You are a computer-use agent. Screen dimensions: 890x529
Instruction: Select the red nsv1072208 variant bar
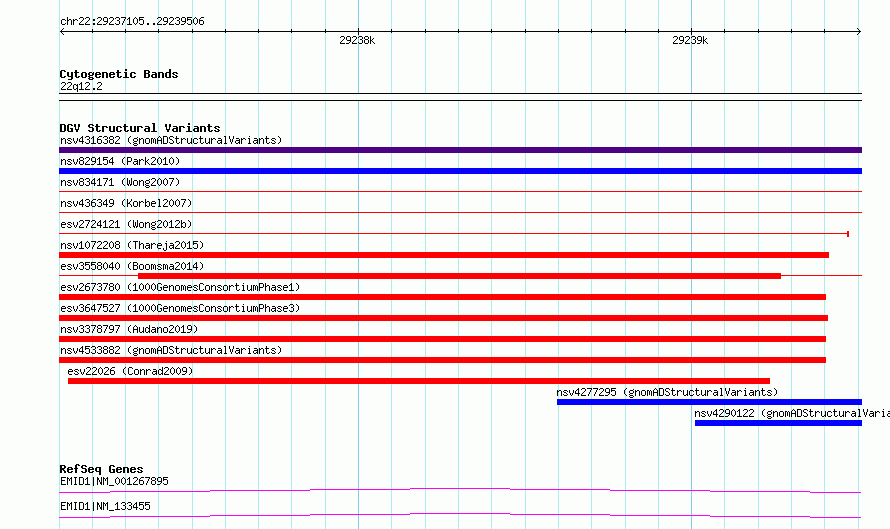(444, 255)
